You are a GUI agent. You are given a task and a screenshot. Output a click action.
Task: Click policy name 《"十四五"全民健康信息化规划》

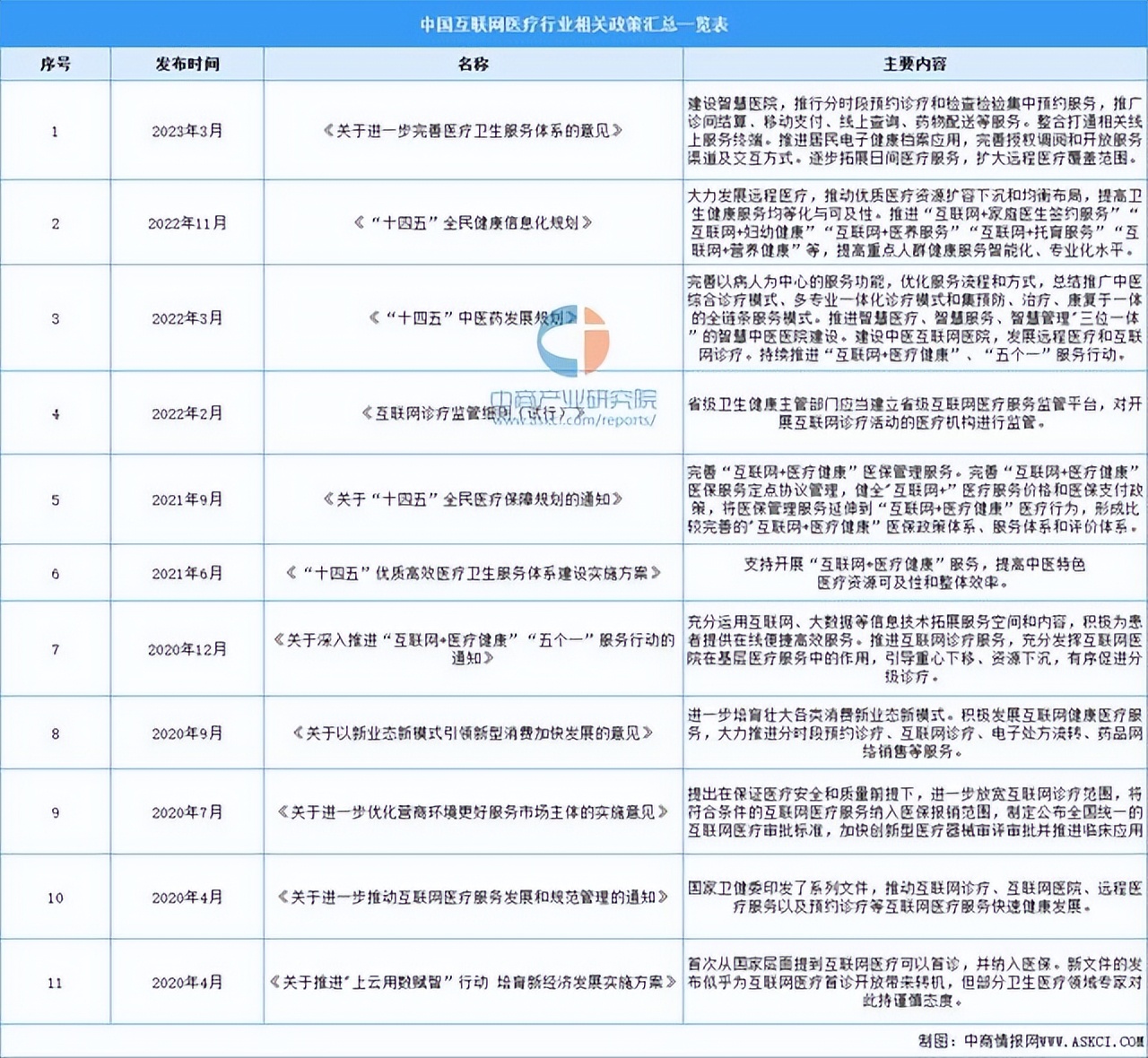(473, 222)
